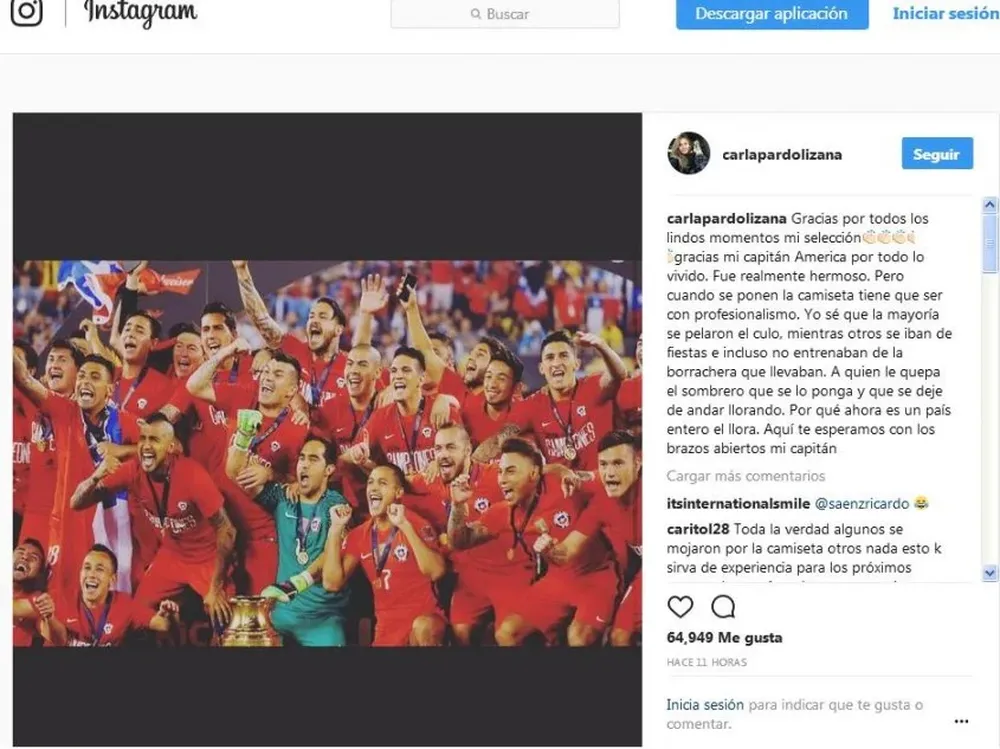Click the comments scrollbar down arrow
Image resolution: width=1000 pixels, height=749 pixels.
coord(990,573)
